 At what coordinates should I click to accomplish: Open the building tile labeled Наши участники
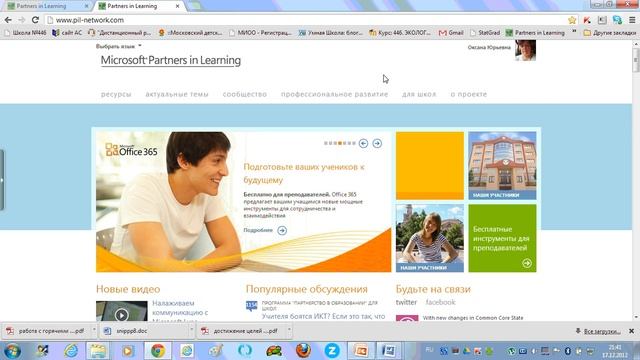tap(502, 166)
